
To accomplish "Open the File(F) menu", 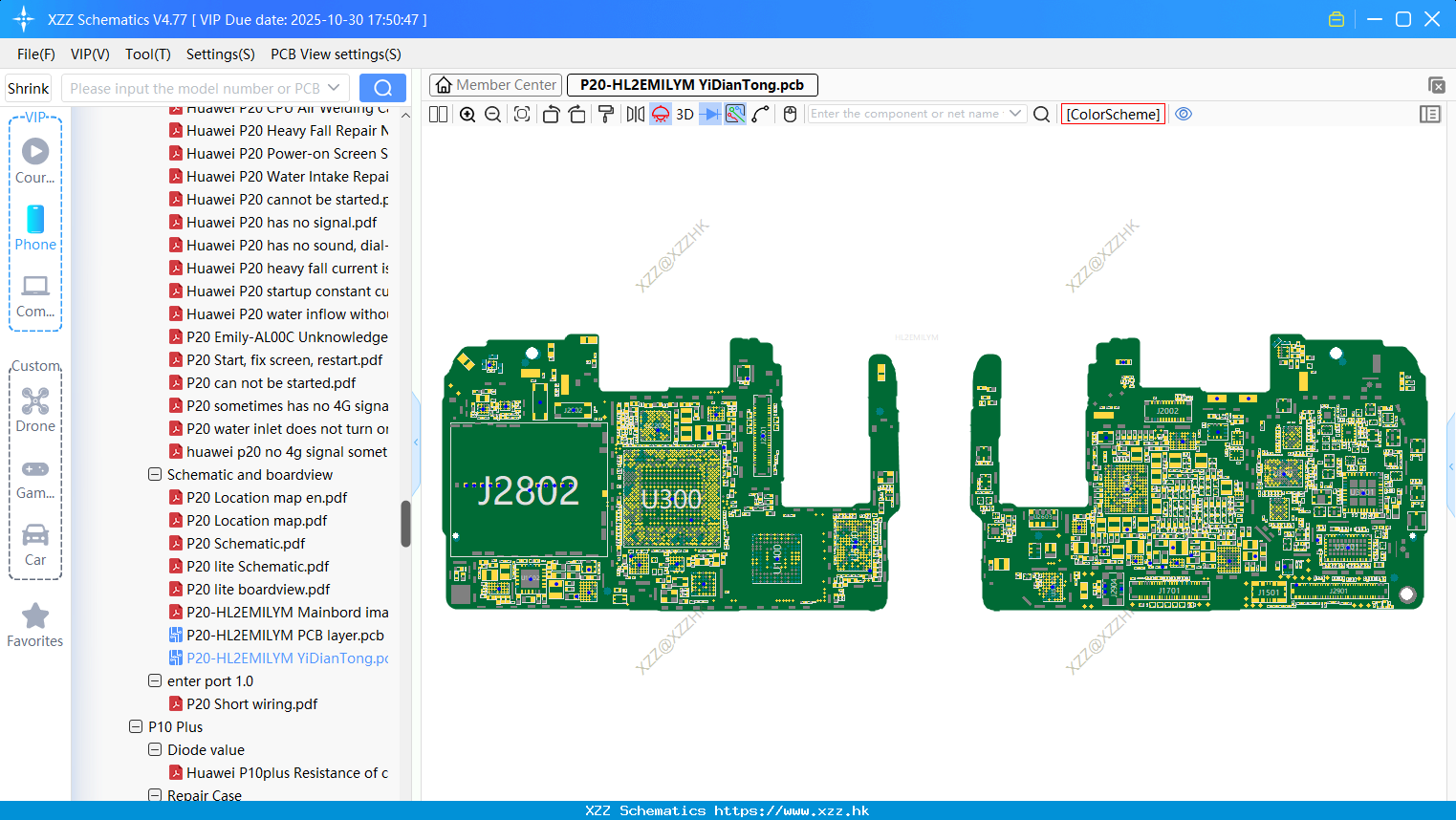I will point(36,54).
